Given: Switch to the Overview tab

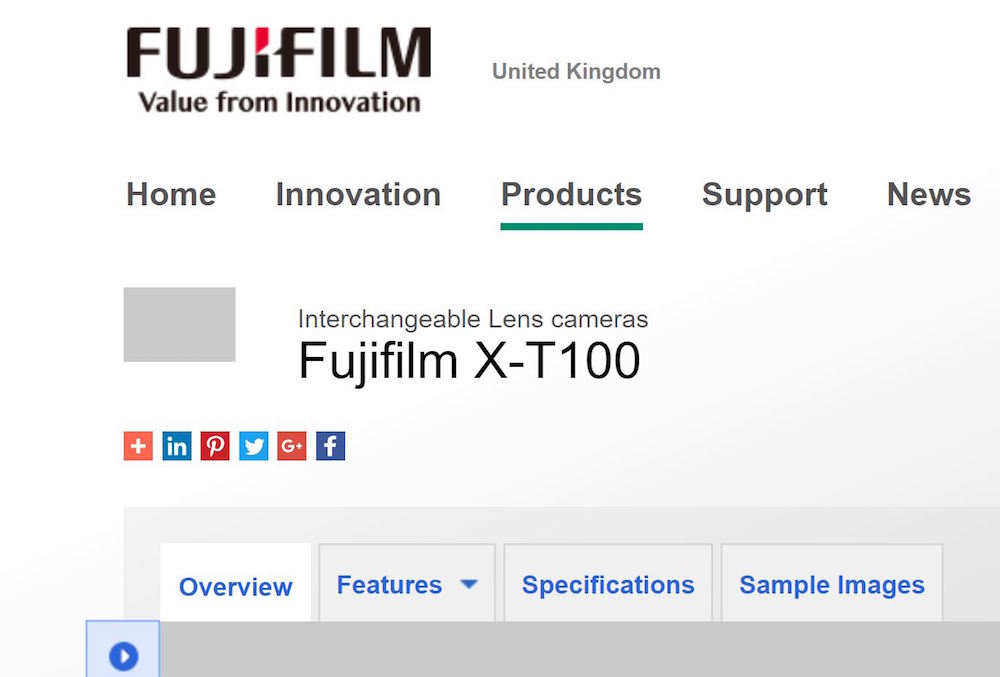Looking at the screenshot, I should click(x=236, y=587).
